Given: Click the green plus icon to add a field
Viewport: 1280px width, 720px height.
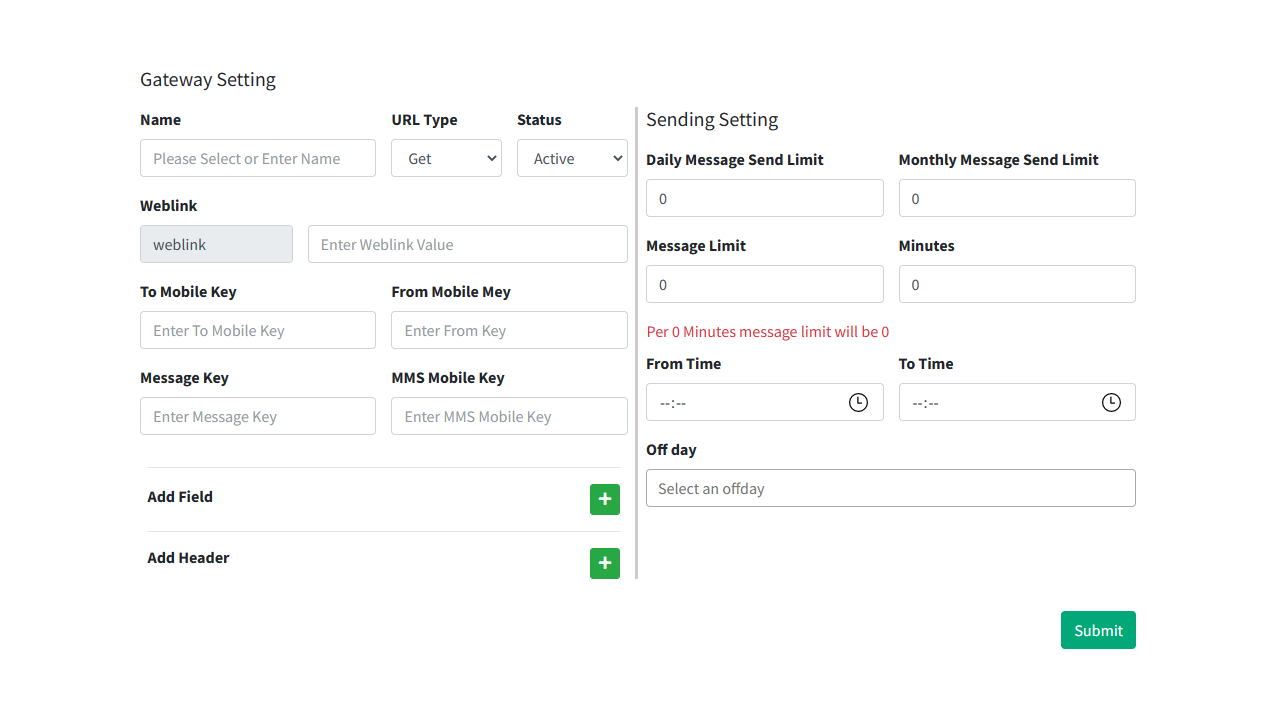Looking at the screenshot, I should (604, 499).
